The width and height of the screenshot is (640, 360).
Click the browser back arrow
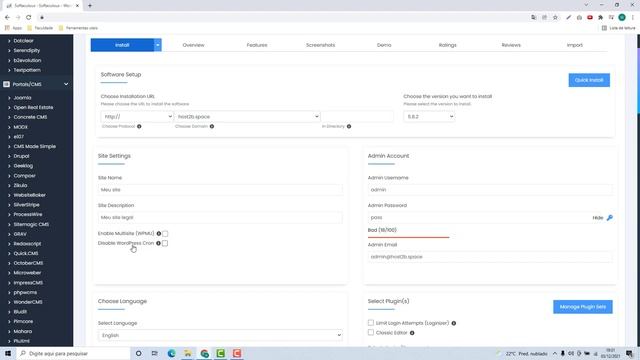click(7, 18)
